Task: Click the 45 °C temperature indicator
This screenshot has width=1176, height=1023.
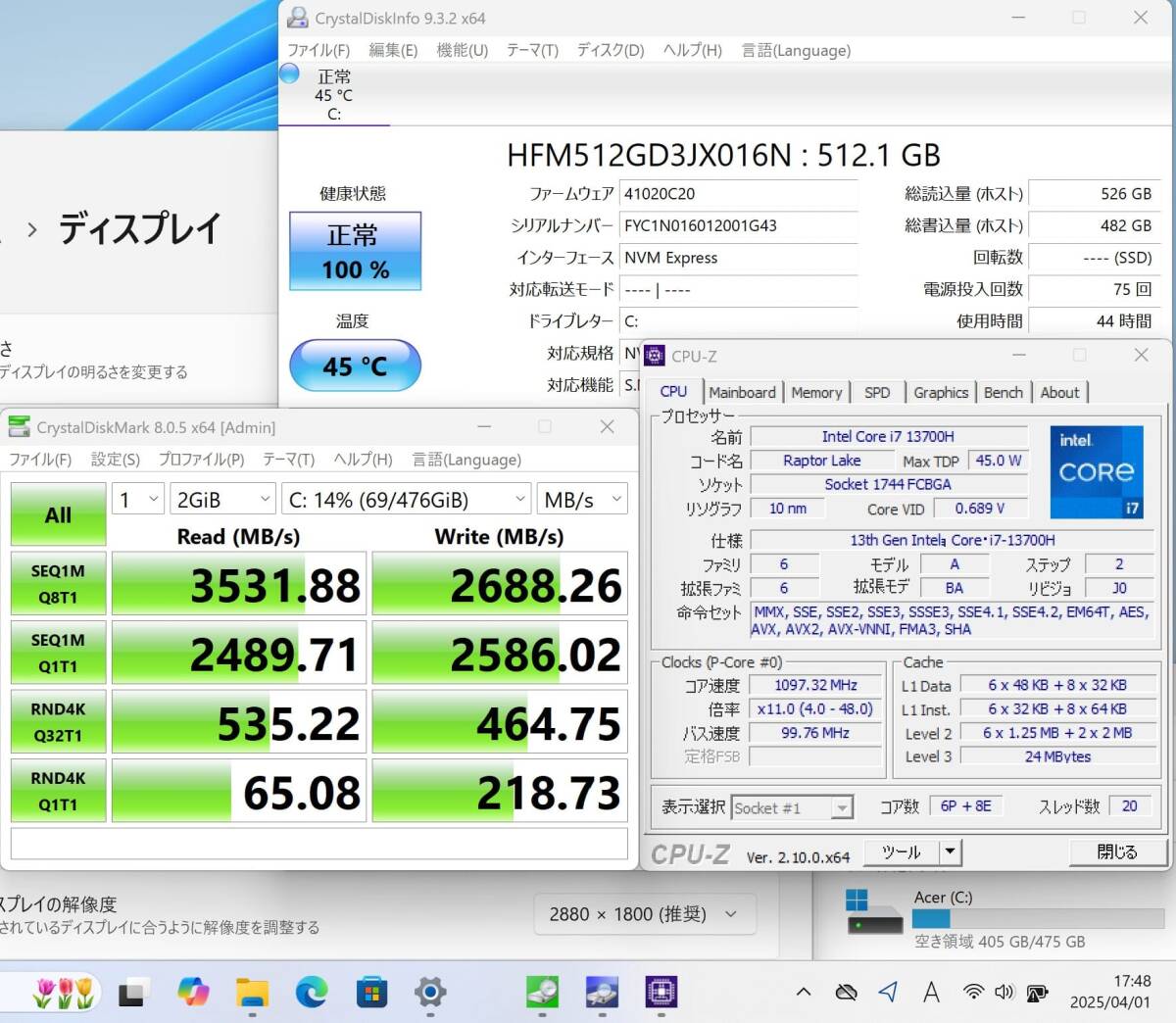Action: [355, 365]
